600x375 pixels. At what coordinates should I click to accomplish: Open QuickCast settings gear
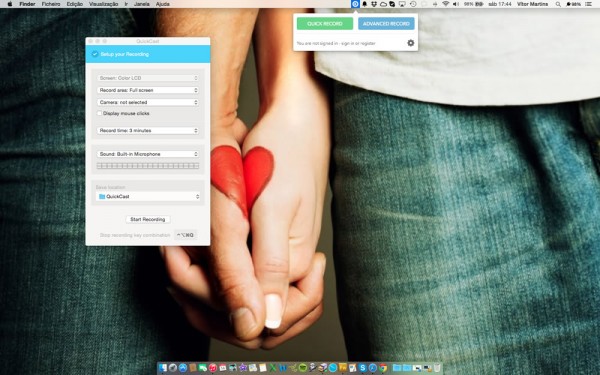pyautogui.click(x=411, y=43)
